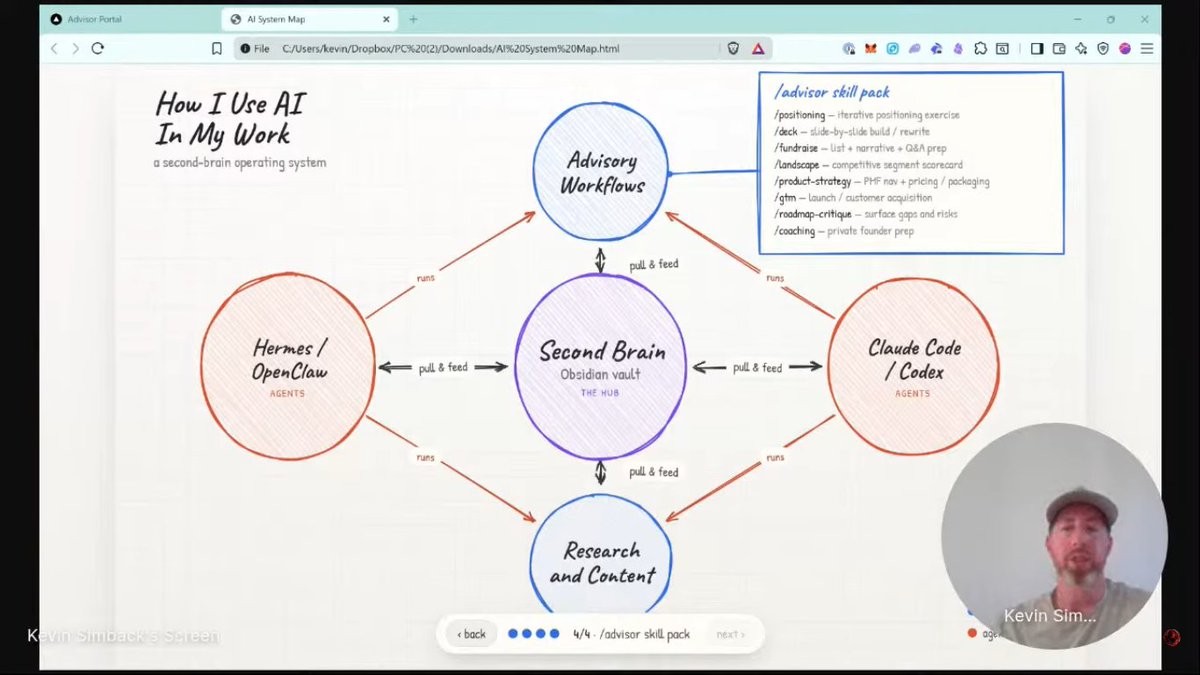This screenshot has width=1200, height=675.
Task: Click the purple flame extension icon
Action: [x=958, y=48]
